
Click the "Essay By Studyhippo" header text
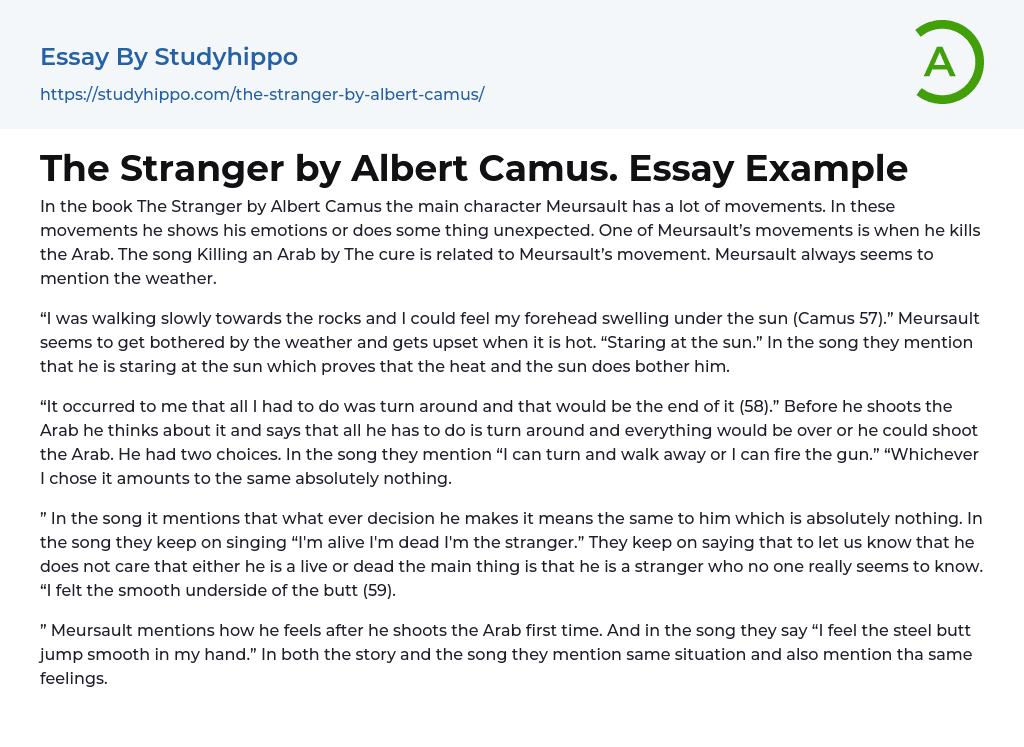coord(169,57)
